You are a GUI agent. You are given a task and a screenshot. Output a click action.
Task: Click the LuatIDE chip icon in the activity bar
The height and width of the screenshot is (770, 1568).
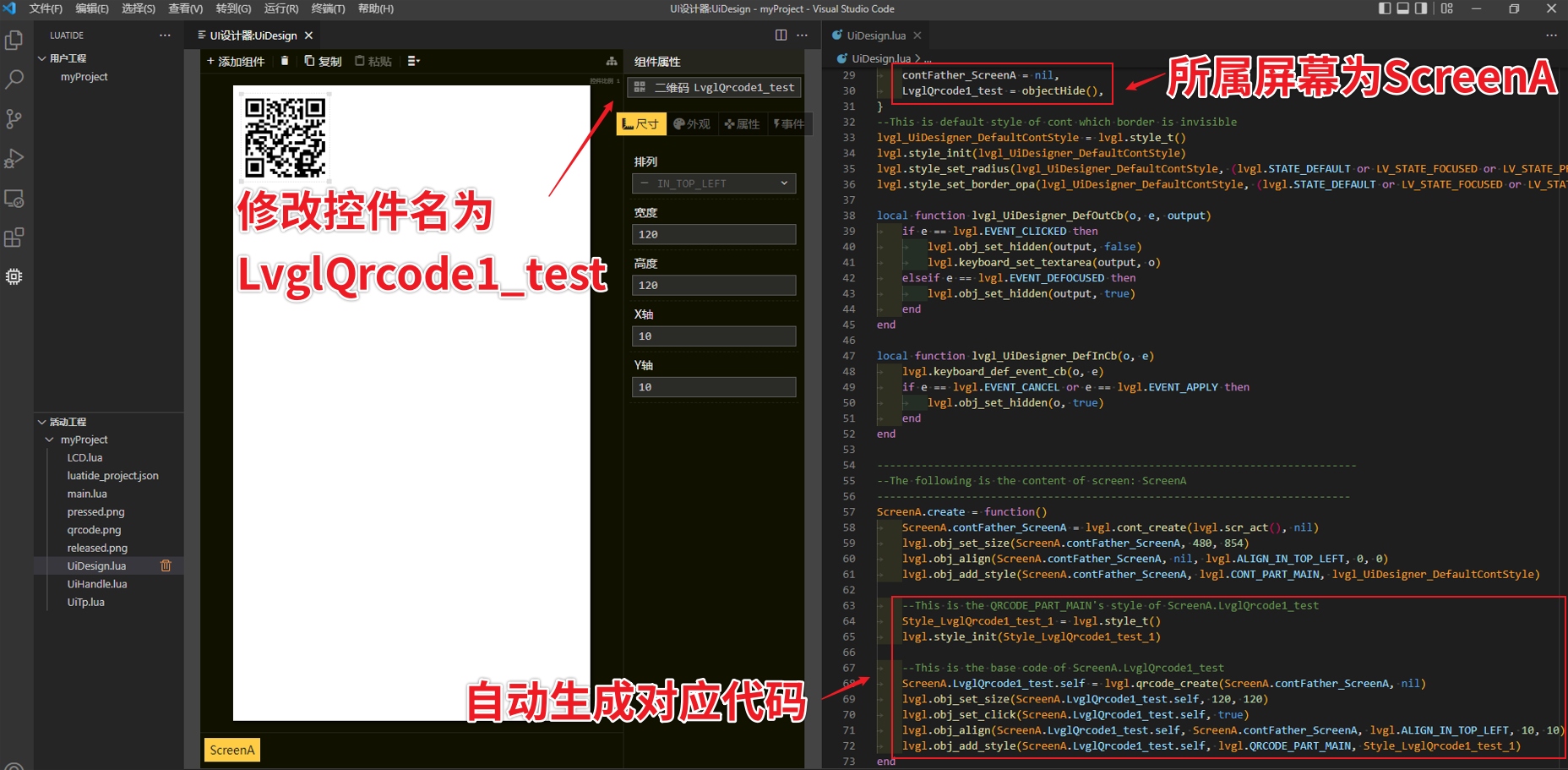tap(14, 276)
